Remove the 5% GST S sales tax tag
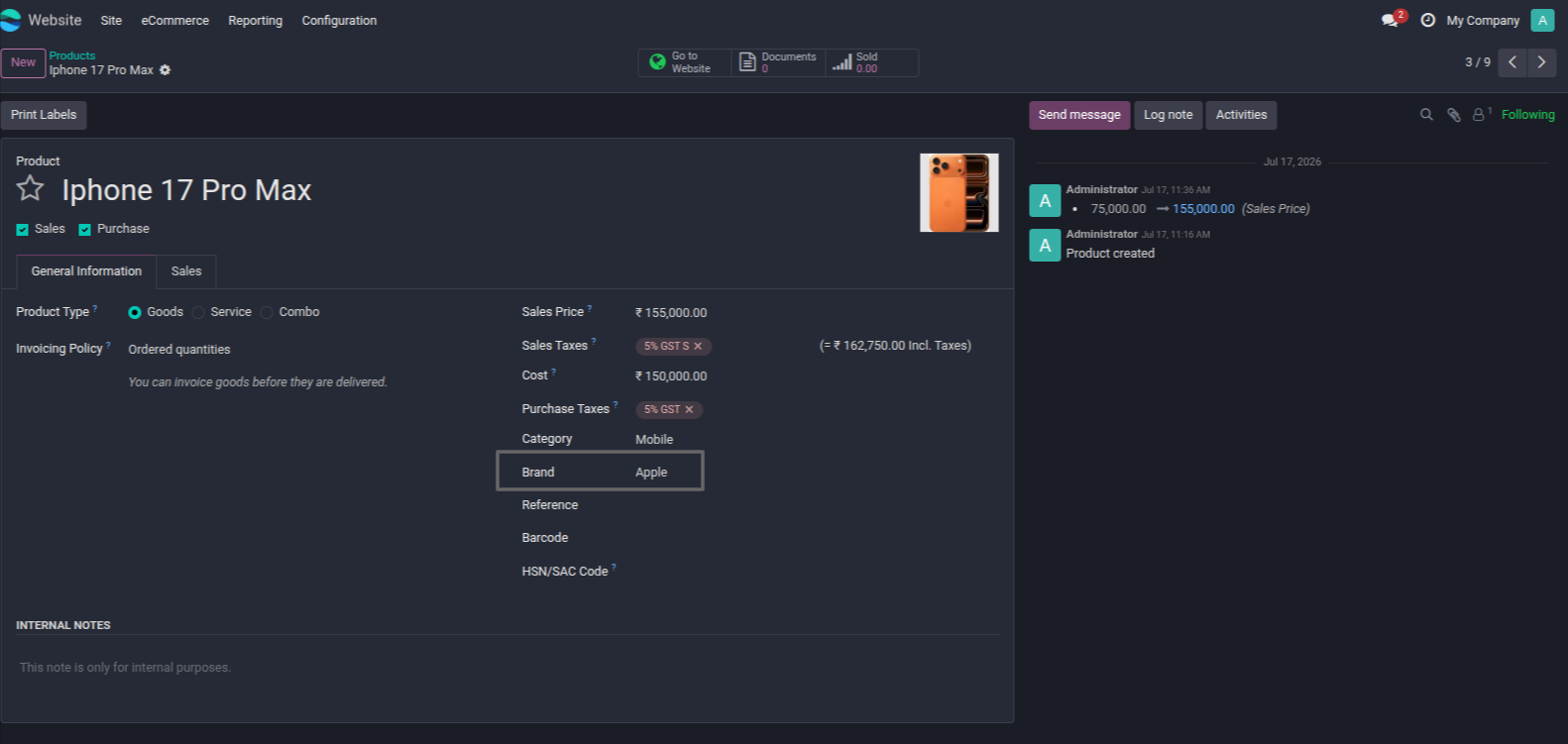 (x=698, y=347)
